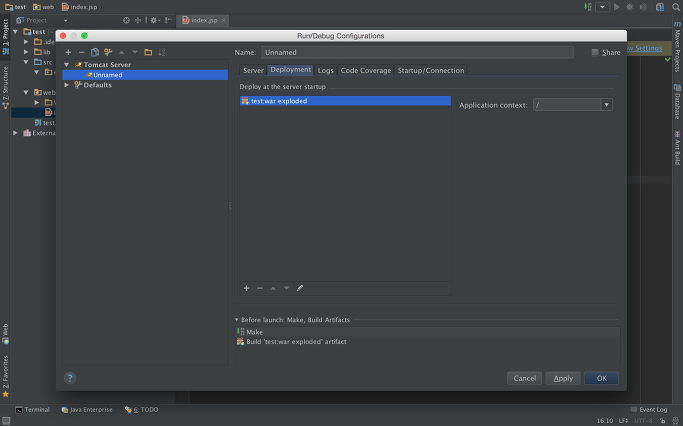This screenshot has width=683, height=426.
Task: Expand the Defaults tree node
Action: coord(67,85)
